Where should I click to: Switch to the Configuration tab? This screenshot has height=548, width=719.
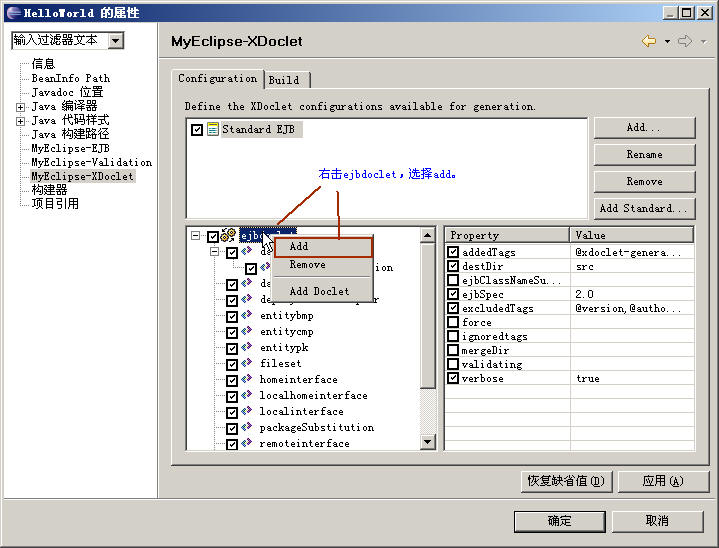[217, 79]
